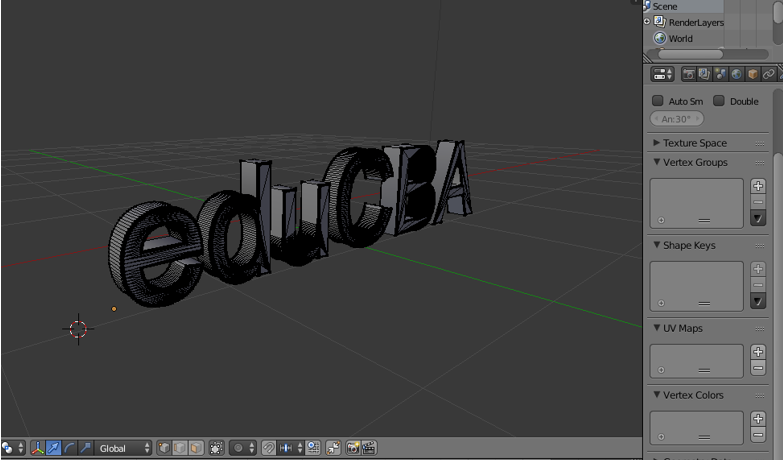Click the Shape Keys list box

[697, 286]
